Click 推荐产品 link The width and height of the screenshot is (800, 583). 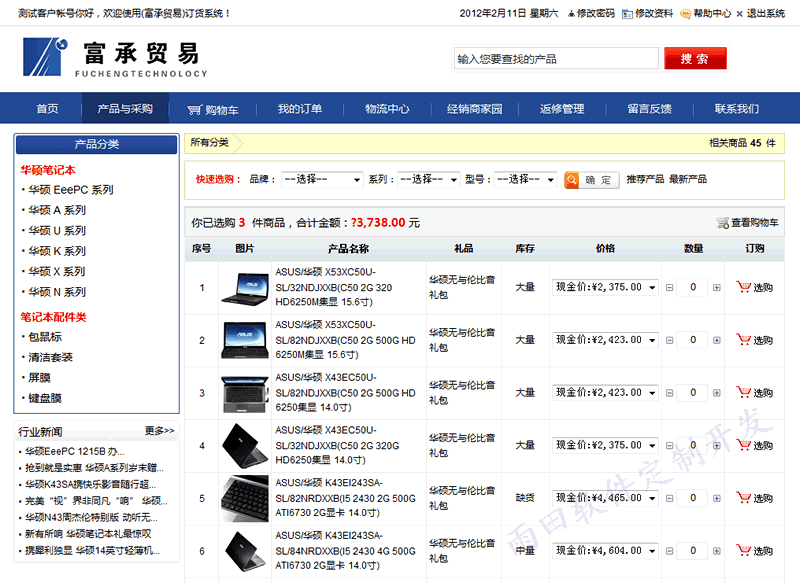pyautogui.click(x=645, y=179)
